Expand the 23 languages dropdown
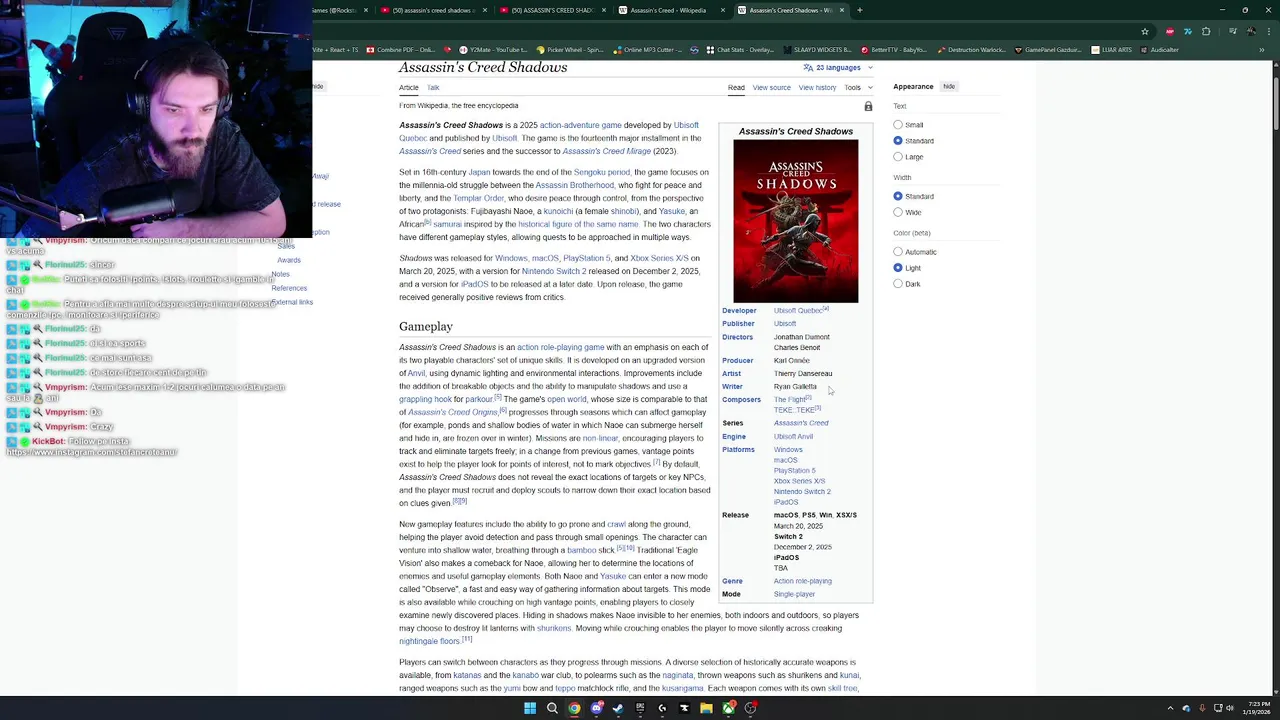The width and height of the screenshot is (1280, 720). tap(838, 68)
